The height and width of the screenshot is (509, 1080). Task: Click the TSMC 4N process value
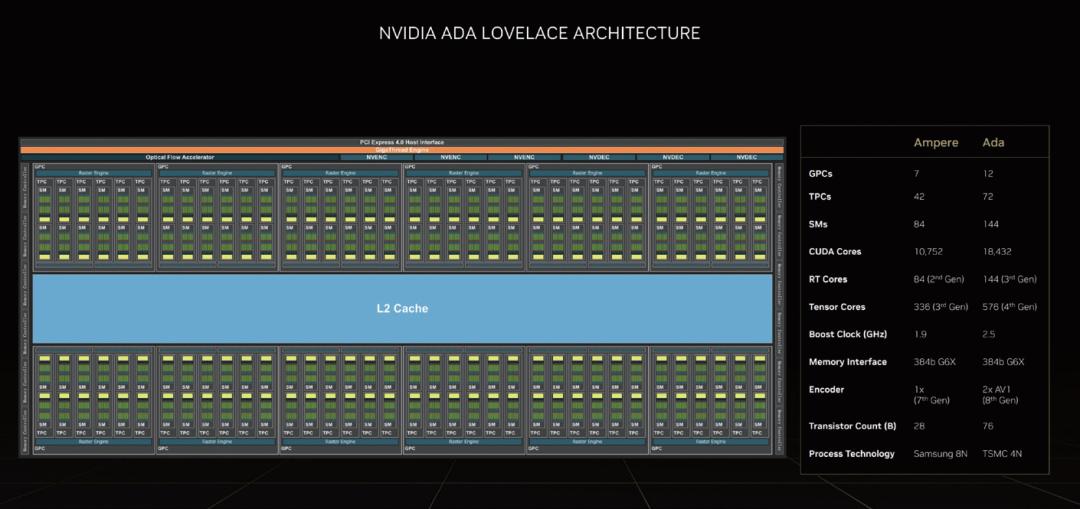(1004, 454)
